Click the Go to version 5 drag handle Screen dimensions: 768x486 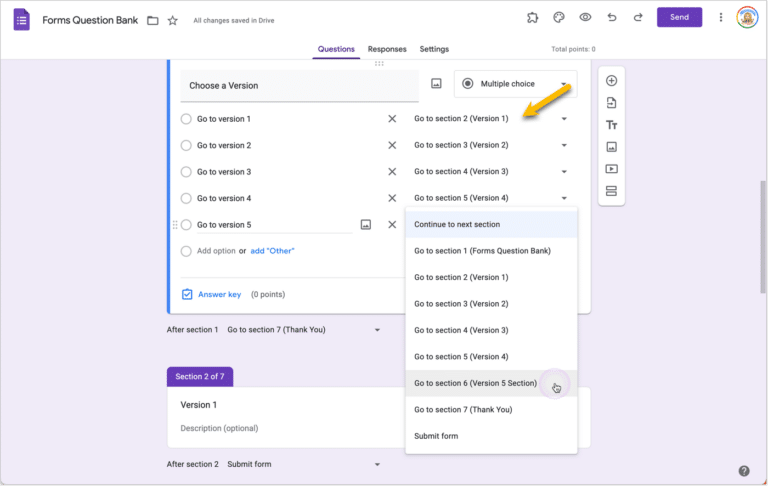pos(175,225)
